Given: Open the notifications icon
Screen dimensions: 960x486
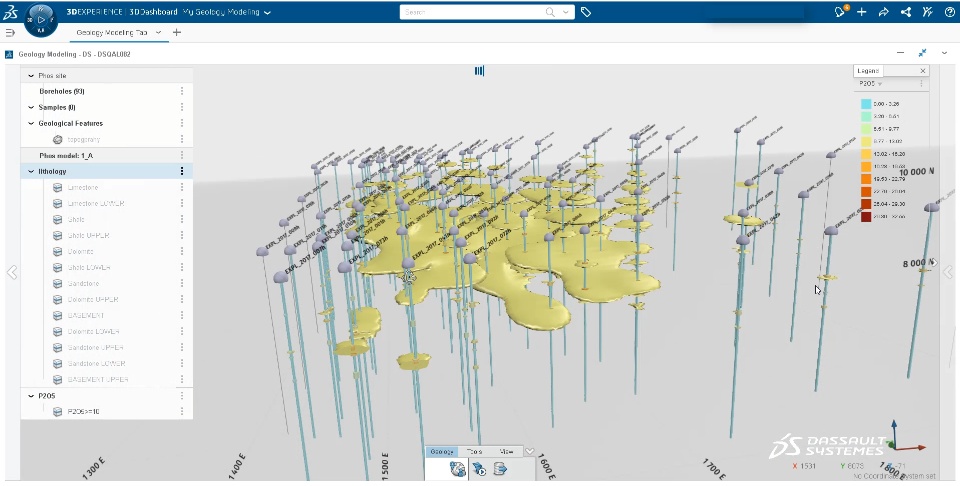Looking at the screenshot, I should coord(840,12).
